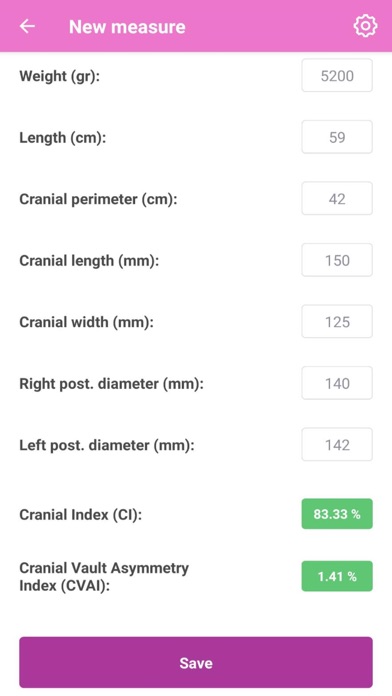Tap the Weight (gr) label
This screenshot has width=392, height=696.
pyautogui.click(x=60, y=76)
